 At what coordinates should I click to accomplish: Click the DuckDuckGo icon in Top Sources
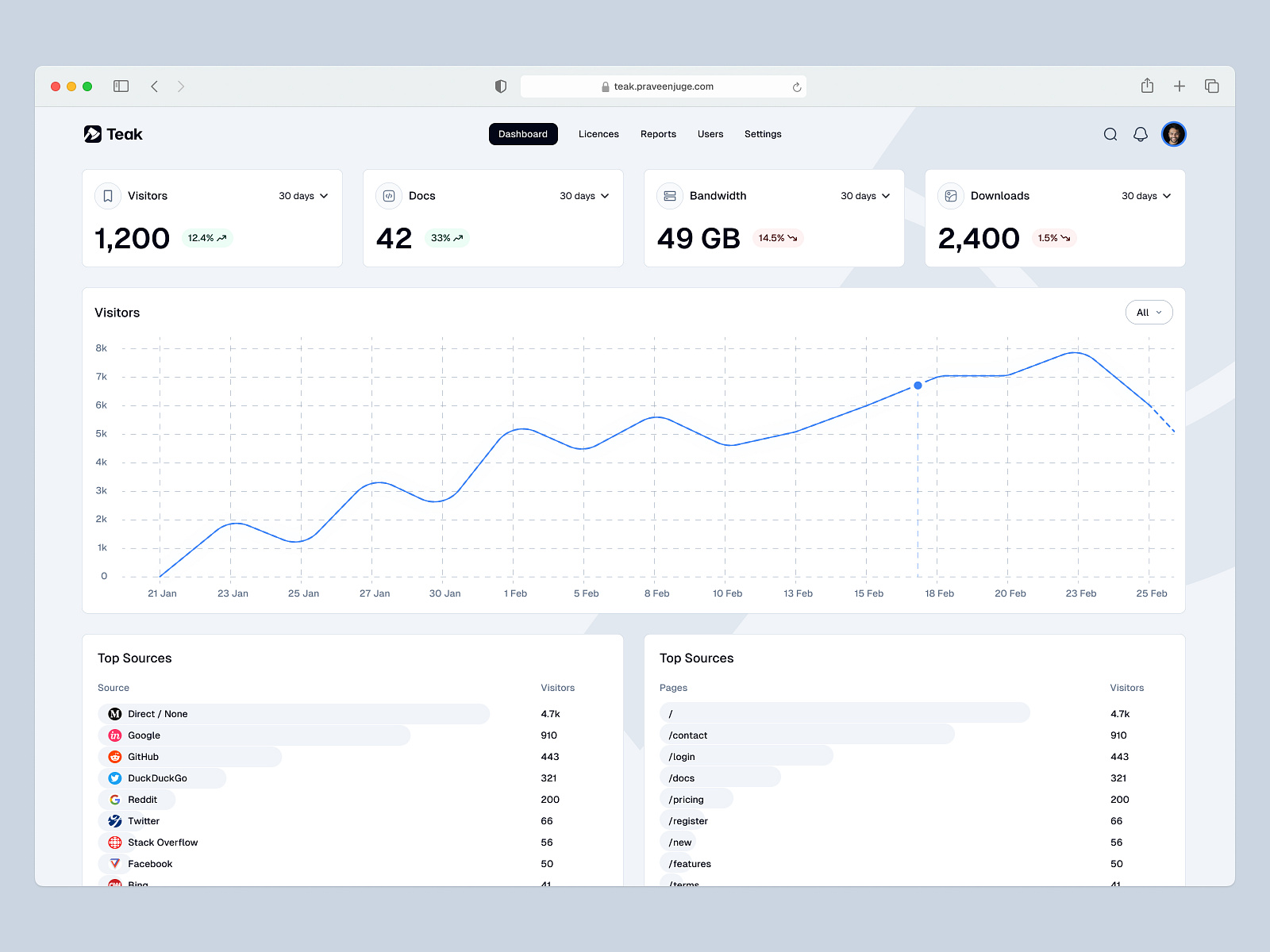(x=115, y=778)
